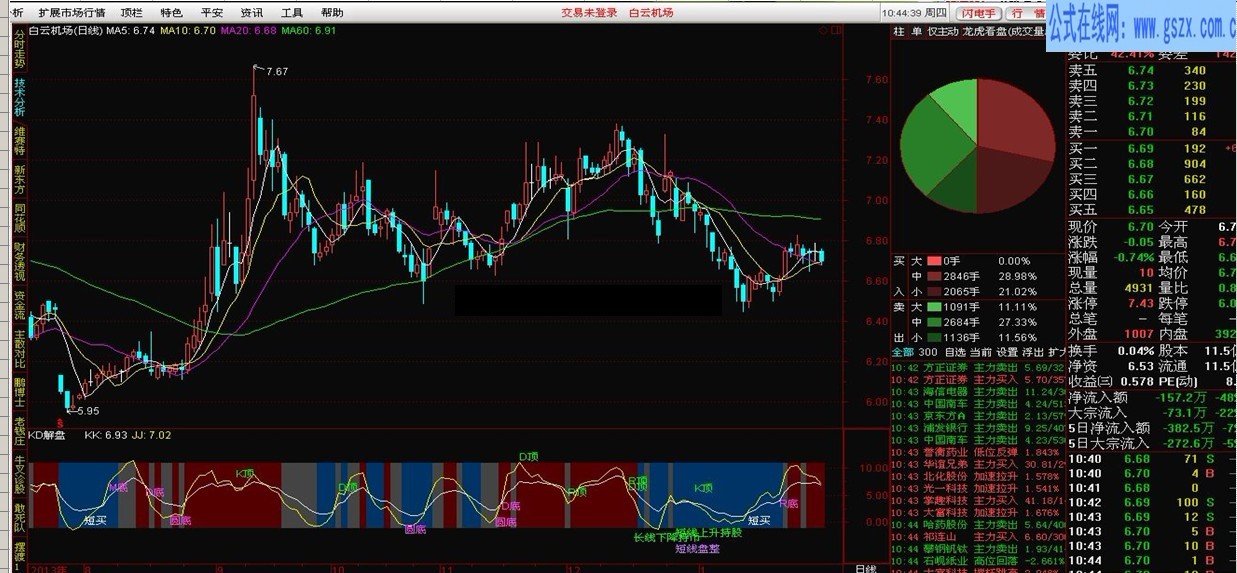The width and height of the screenshot is (1237, 573).
Task: Open the 主数对比 sidebar tab
Action: click(x=19, y=350)
